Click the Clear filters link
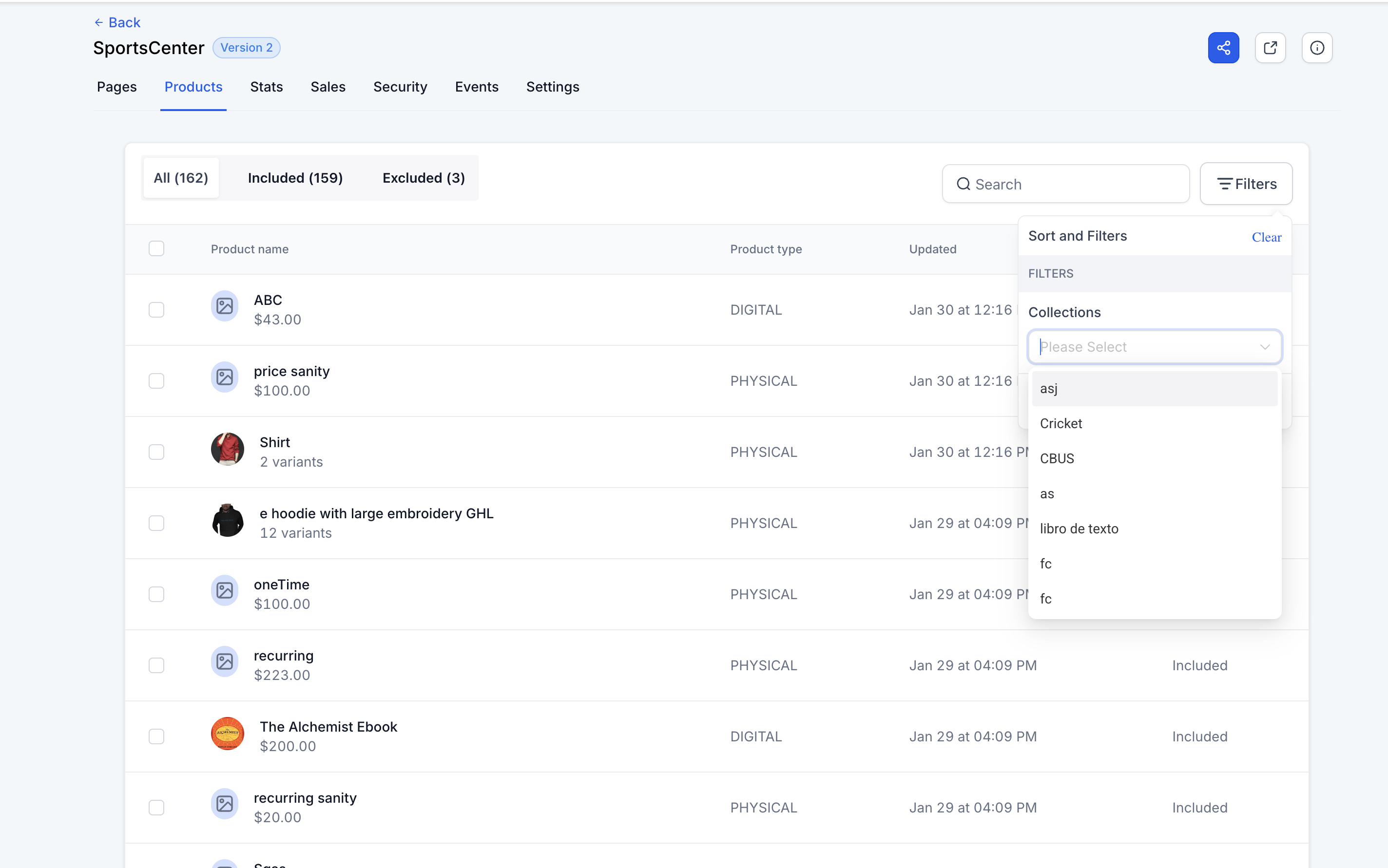 [1266, 237]
